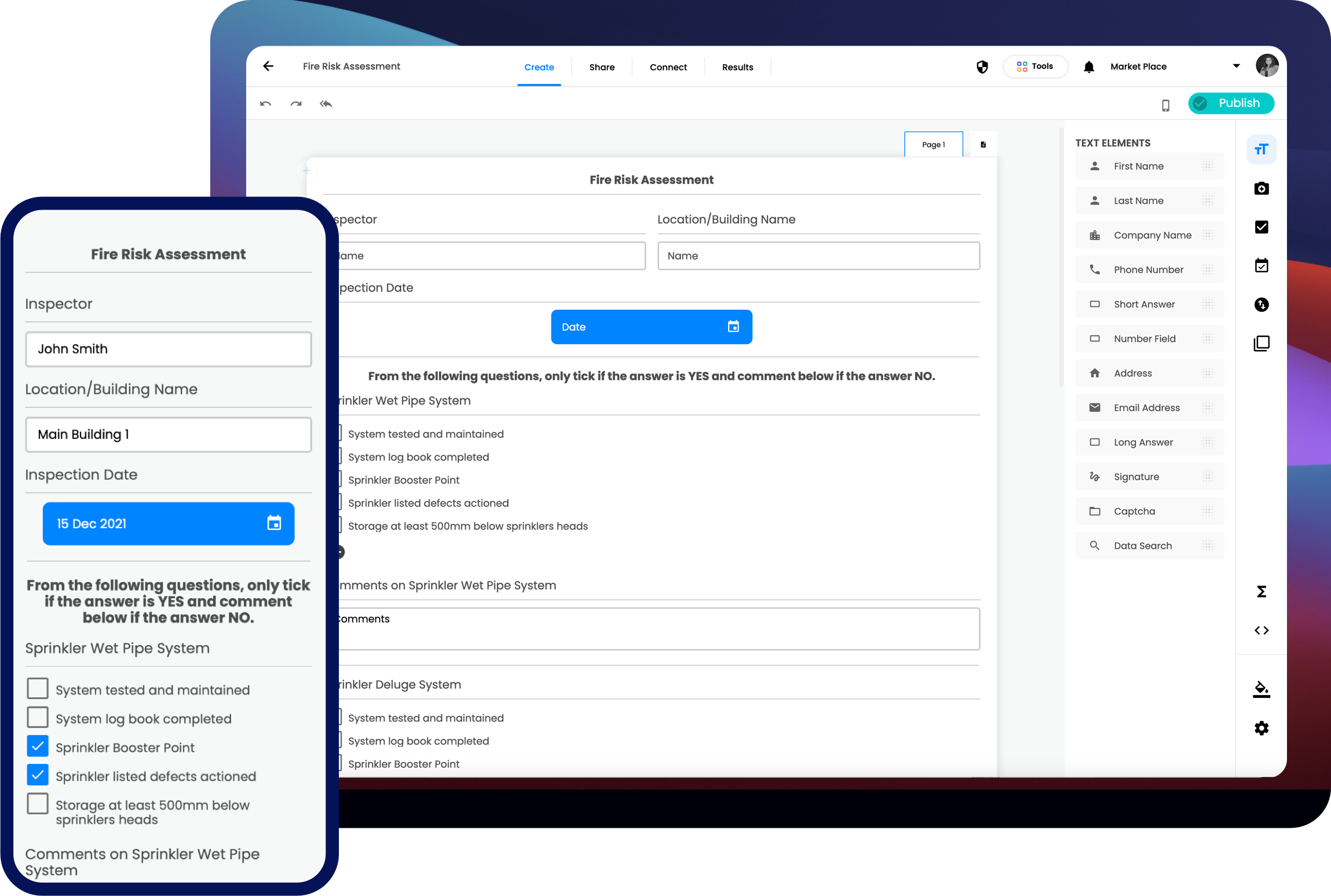Screen dimensions: 1331x896
Task: Click the reply-all style revert icon
Action: pyautogui.click(x=326, y=104)
